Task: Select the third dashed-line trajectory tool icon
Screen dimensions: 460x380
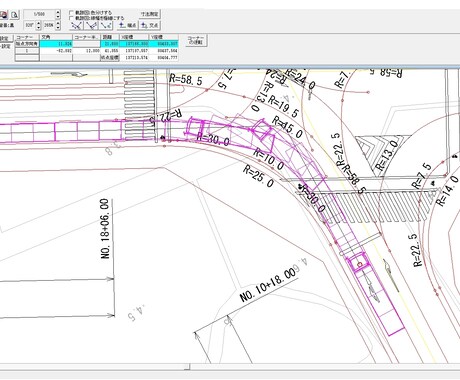Action: click(x=106, y=25)
